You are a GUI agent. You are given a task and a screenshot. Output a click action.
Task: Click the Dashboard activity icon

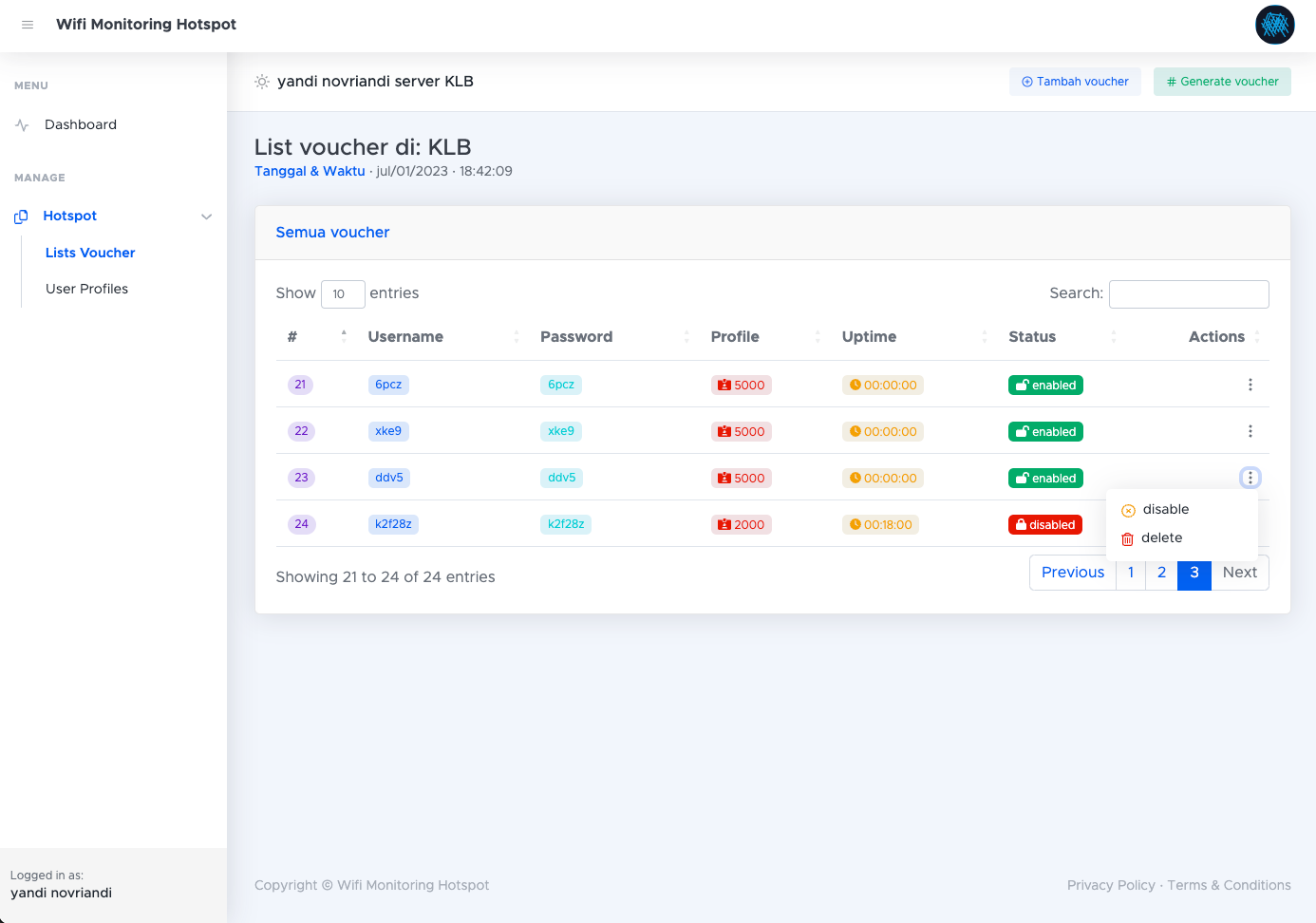coord(22,125)
